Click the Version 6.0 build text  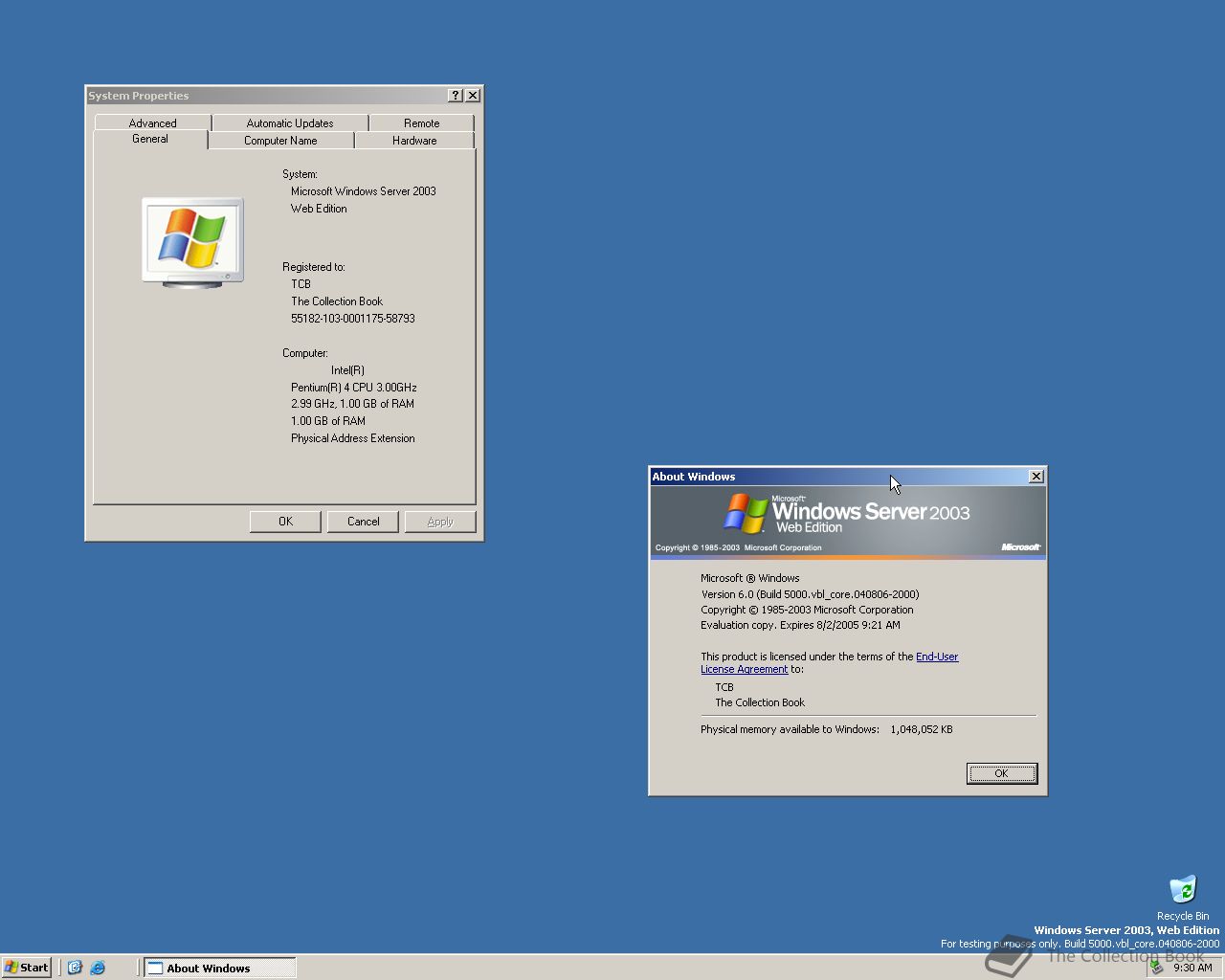click(x=810, y=594)
